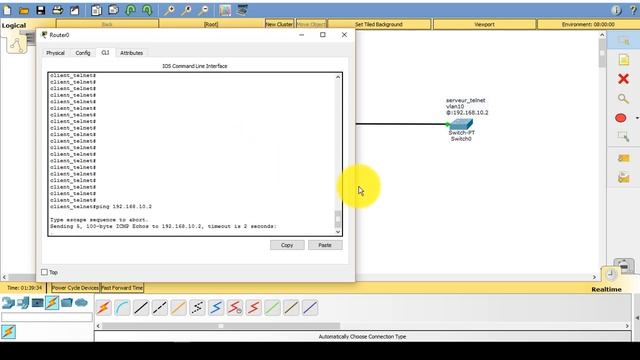640x360 pixels.
Task: Choose the Add Complex PDU envelope
Action: pyautogui.click(x=623, y=178)
